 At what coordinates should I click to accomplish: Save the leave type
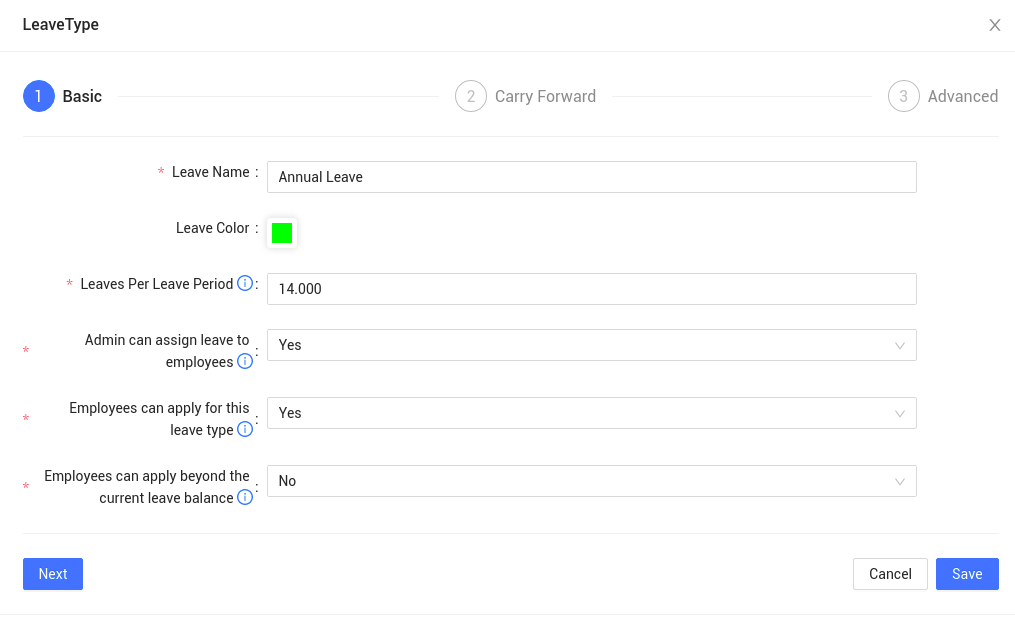pyautogui.click(x=967, y=574)
